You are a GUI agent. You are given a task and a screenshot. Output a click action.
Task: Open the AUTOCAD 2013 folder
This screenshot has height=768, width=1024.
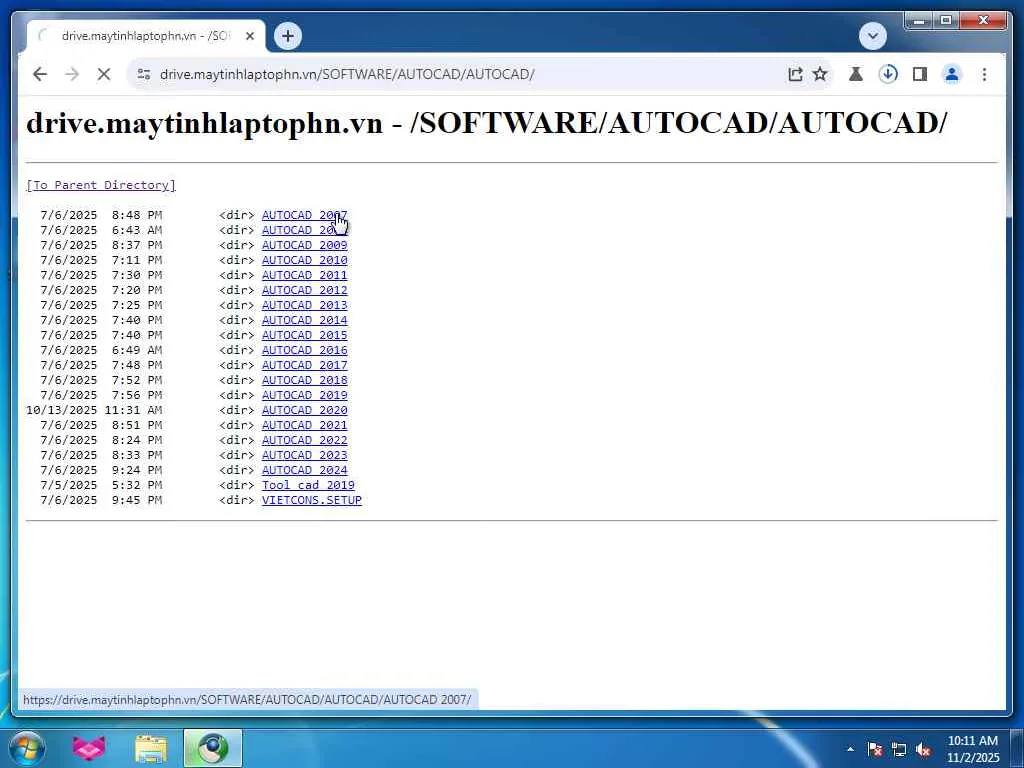(304, 305)
